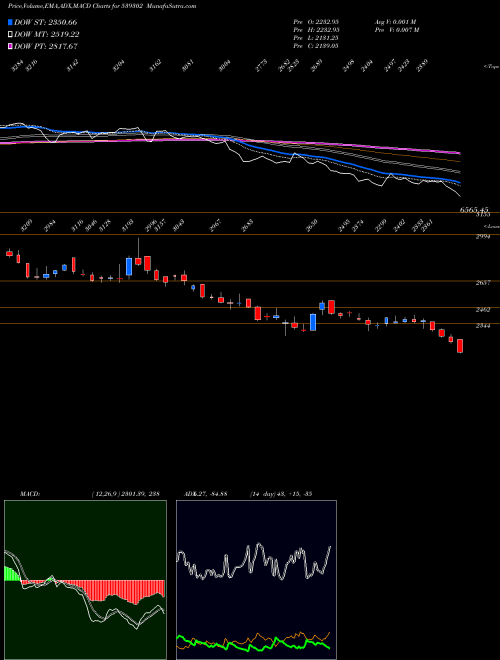The height and width of the screenshot is (660, 500).
Task: Click the green histogram bars in MACD panel
Action: [12, 574]
